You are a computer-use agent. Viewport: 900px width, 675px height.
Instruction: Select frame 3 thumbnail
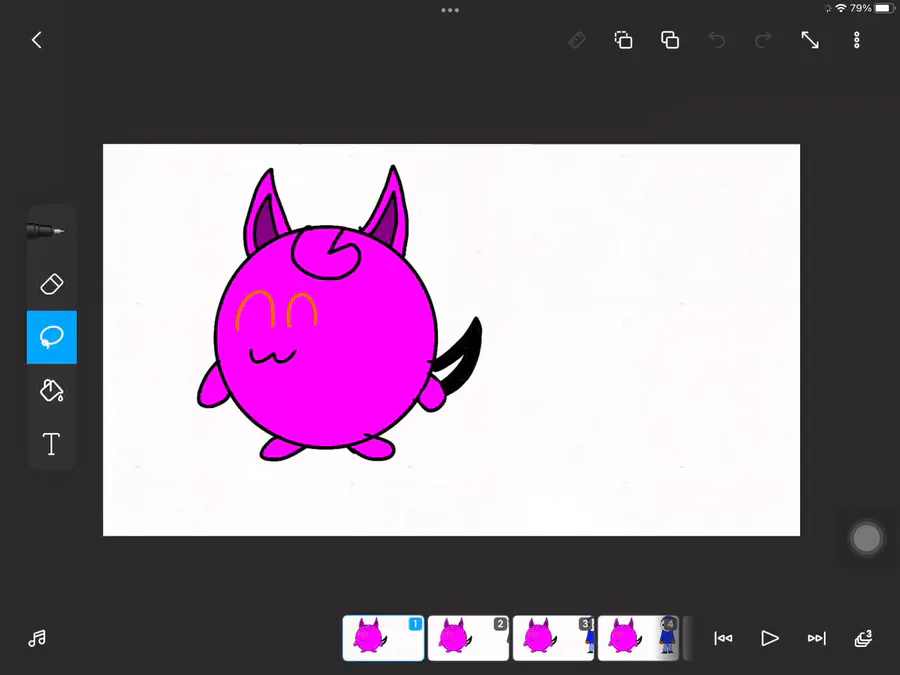[553, 638]
